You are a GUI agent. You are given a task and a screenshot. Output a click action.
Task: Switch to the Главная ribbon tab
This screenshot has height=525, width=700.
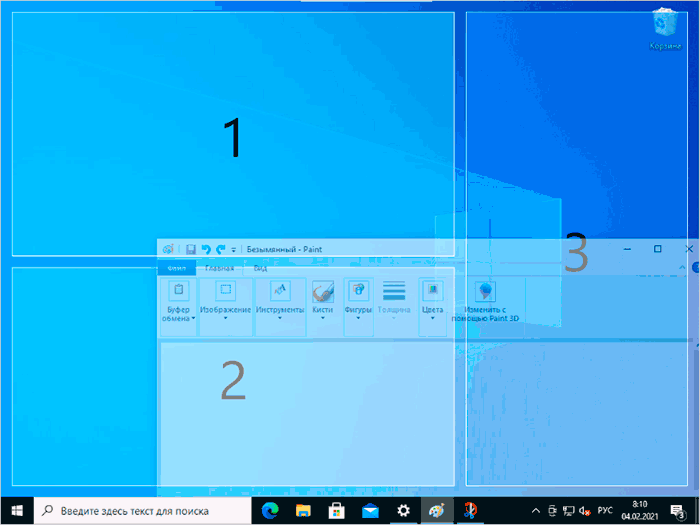(220, 268)
